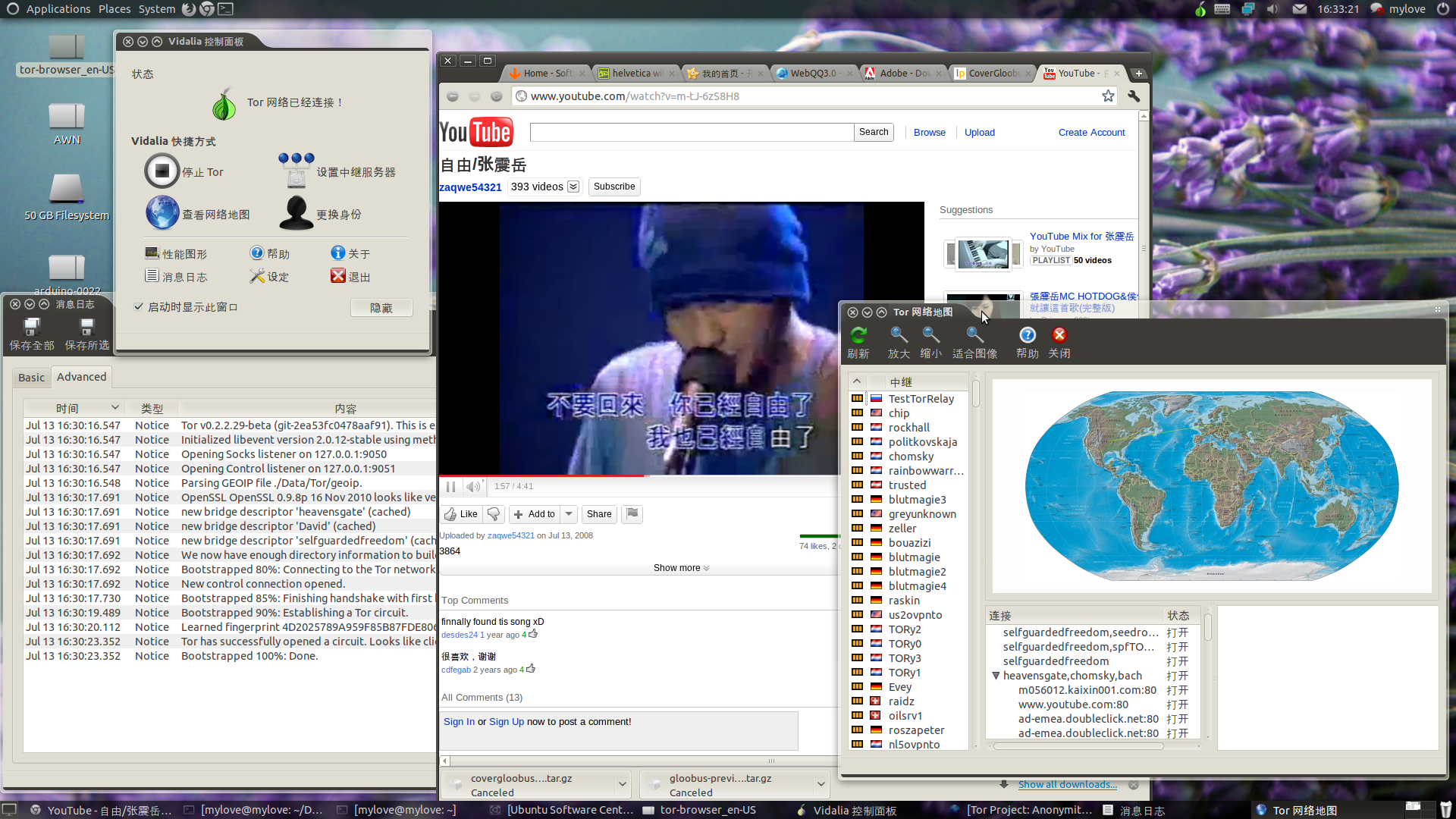This screenshot has height=819, width=1456.
Task: Open the tor-browser_en-US desktop folder
Action: point(67,55)
